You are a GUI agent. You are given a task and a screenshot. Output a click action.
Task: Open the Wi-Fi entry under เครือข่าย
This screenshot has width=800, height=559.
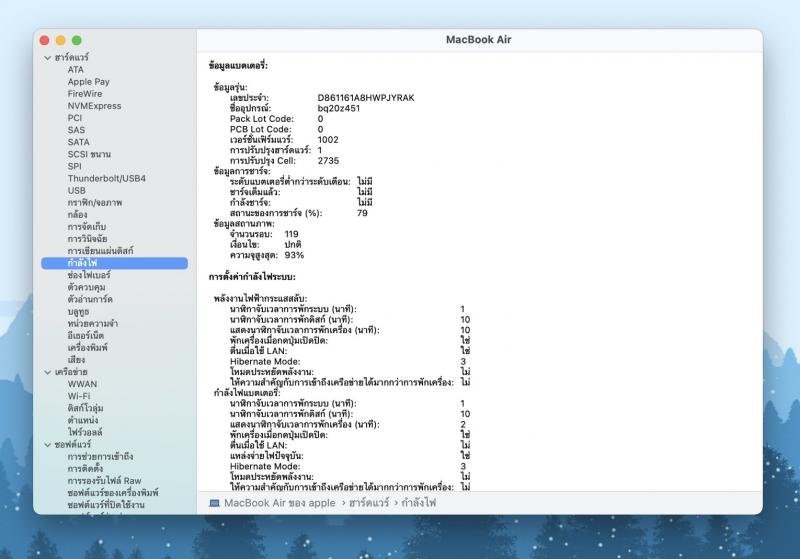(79, 395)
